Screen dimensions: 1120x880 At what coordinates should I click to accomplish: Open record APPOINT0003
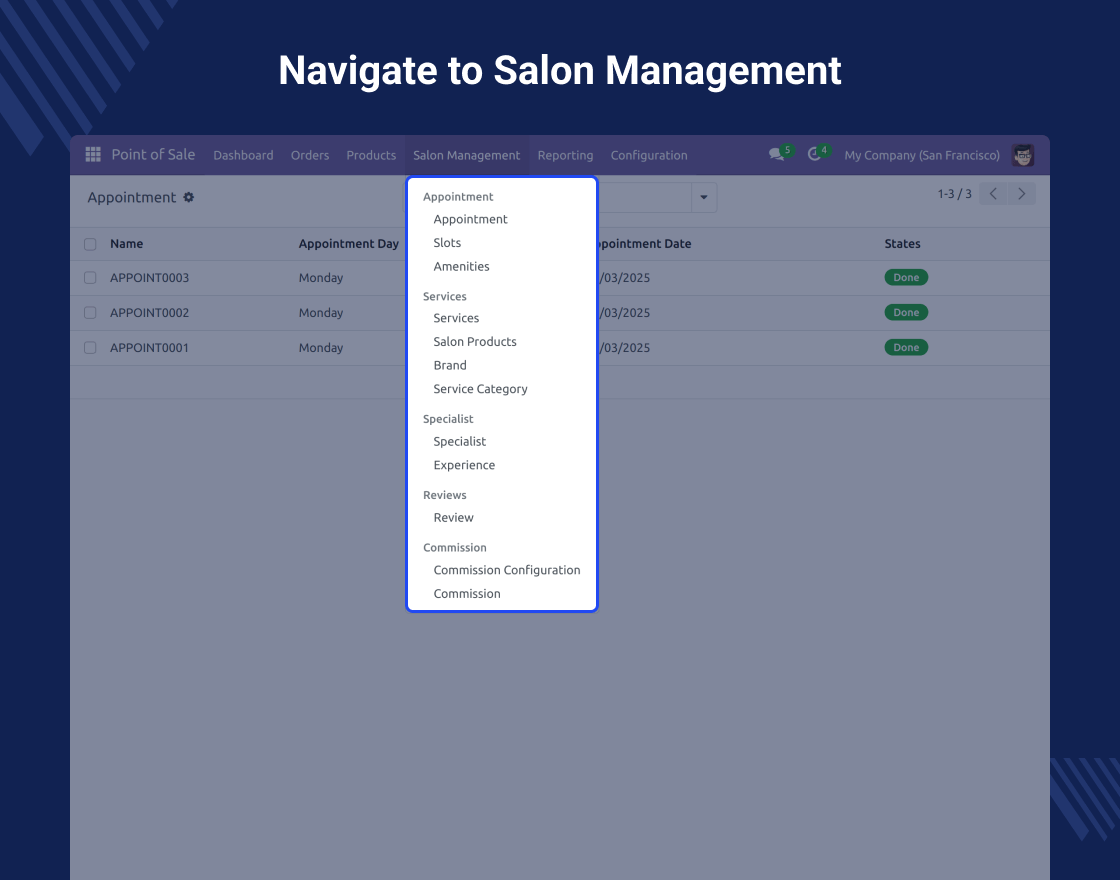pos(149,278)
